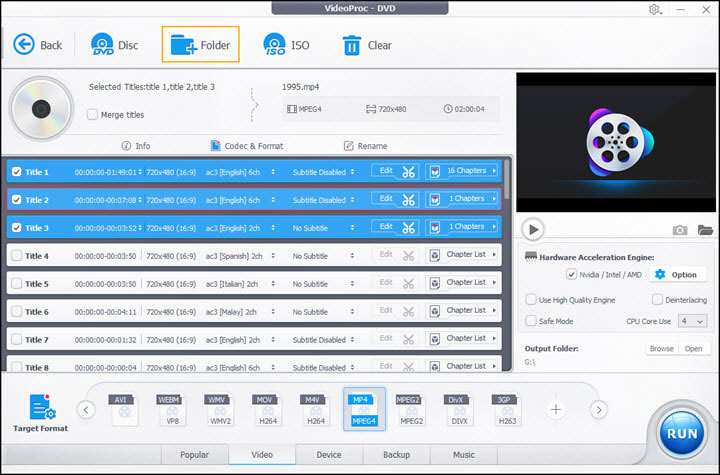Click the Browse output folder button
This screenshot has height=475, width=720.
pos(661,349)
